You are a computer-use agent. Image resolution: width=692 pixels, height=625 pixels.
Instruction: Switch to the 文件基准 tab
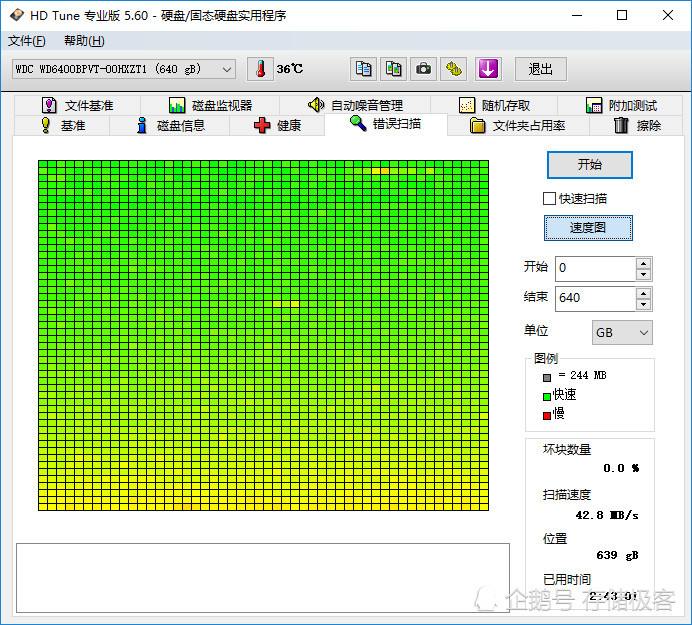click(78, 105)
